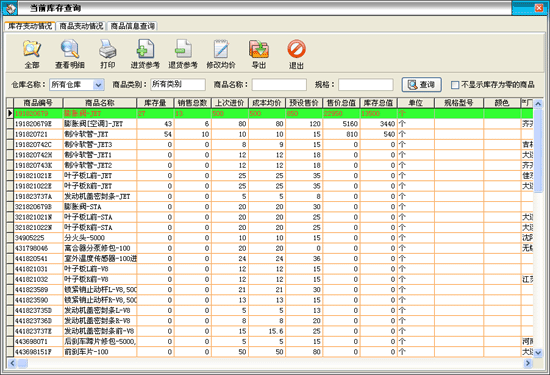Select product code 443698071
The width and height of the screenshot is (550, 375).
pos(31,342)
